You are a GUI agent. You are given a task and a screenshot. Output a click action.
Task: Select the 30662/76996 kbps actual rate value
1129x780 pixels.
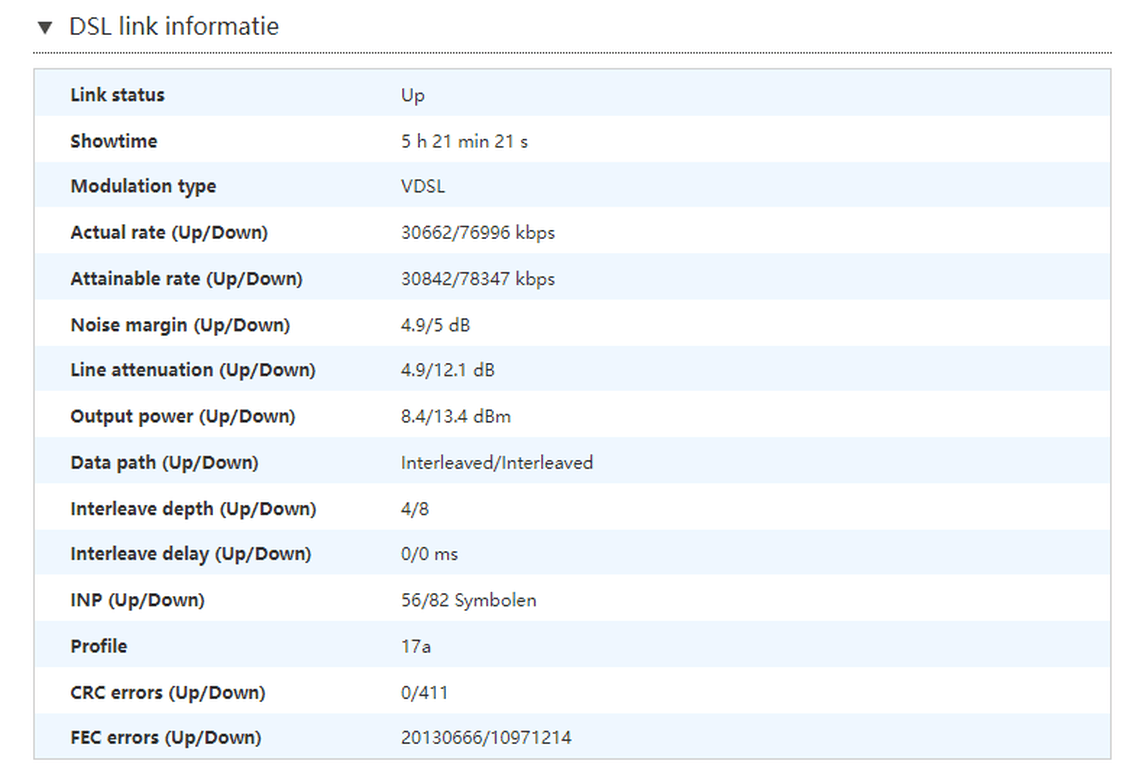[x=478, y=232]
